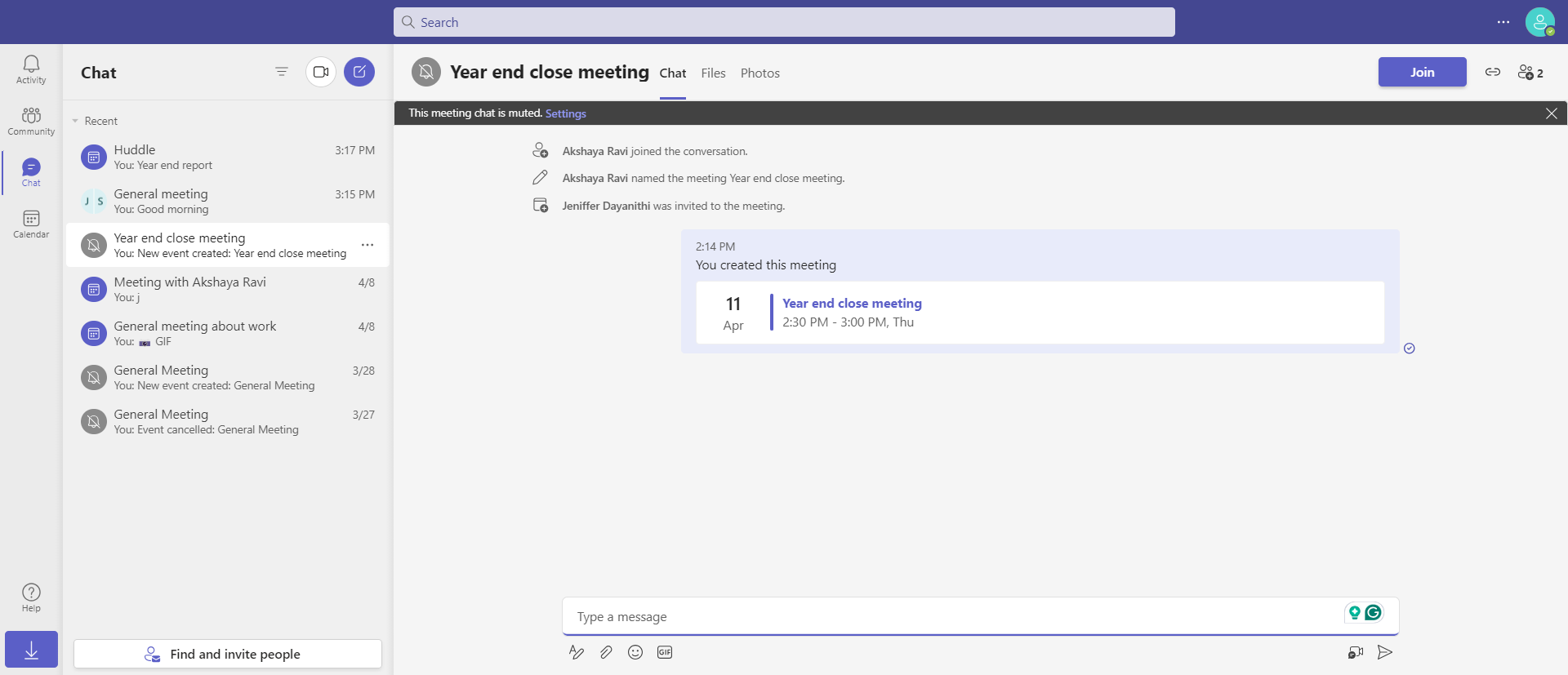
Task: View the 2 meeting participants
Action: [1530, 73]
